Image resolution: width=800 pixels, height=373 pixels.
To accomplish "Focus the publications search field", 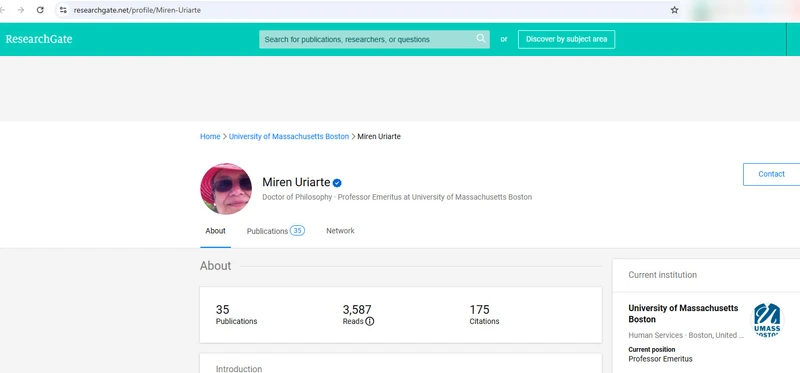I will 374,39.
